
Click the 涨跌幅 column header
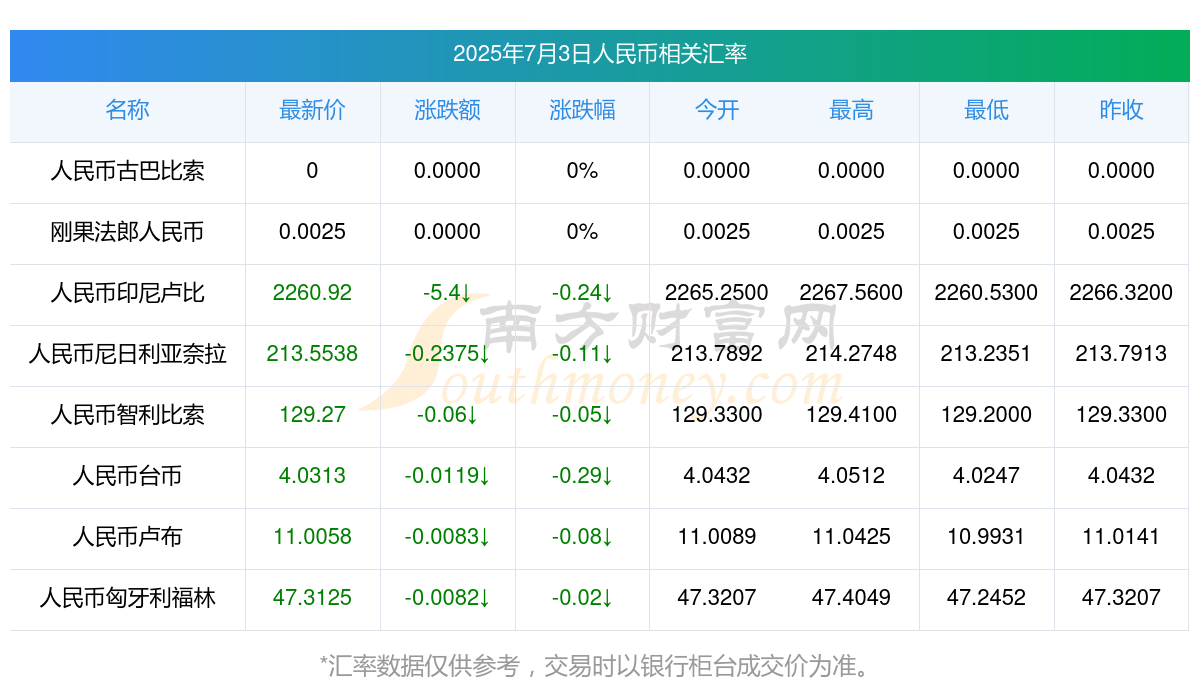tap(582, 110)
